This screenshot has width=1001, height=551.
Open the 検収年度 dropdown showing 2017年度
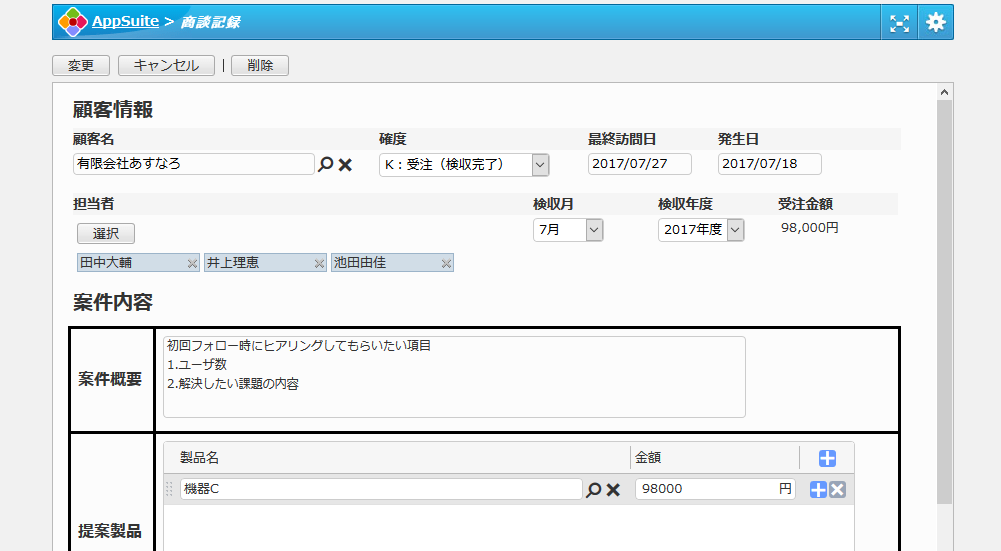[x=735, y=230]
